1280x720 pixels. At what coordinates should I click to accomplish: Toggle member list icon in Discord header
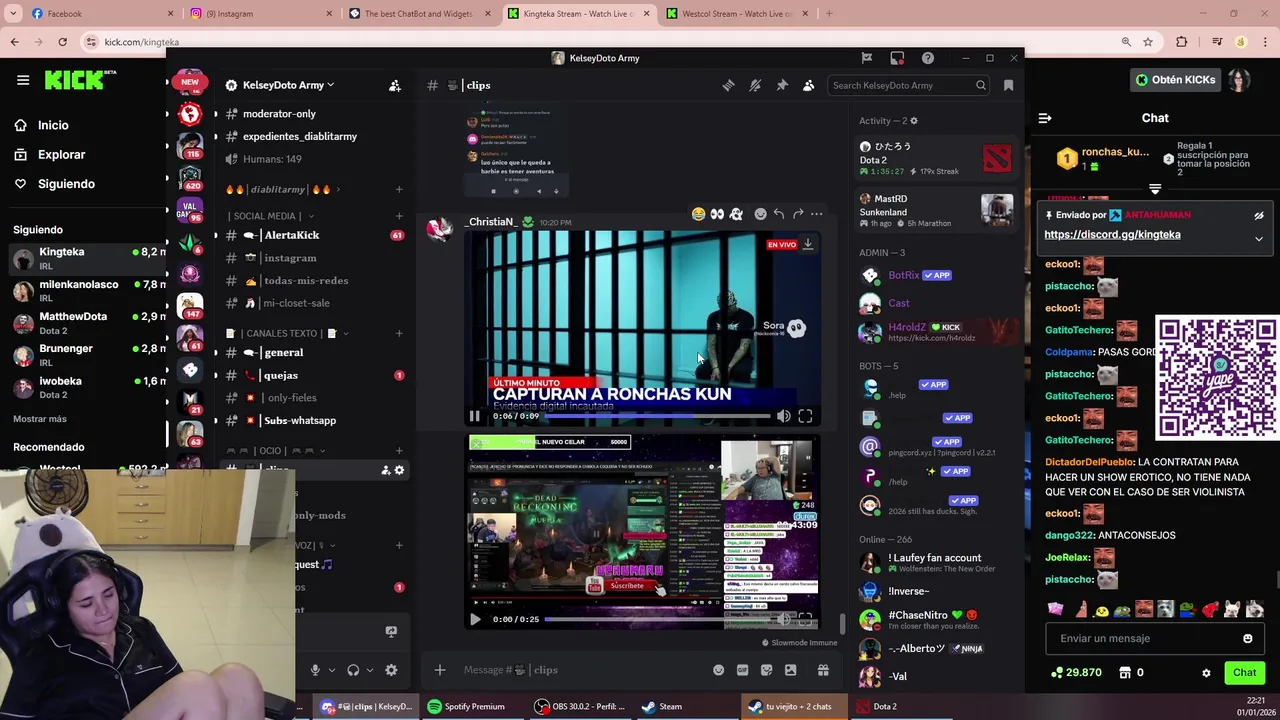click(808, 85)
